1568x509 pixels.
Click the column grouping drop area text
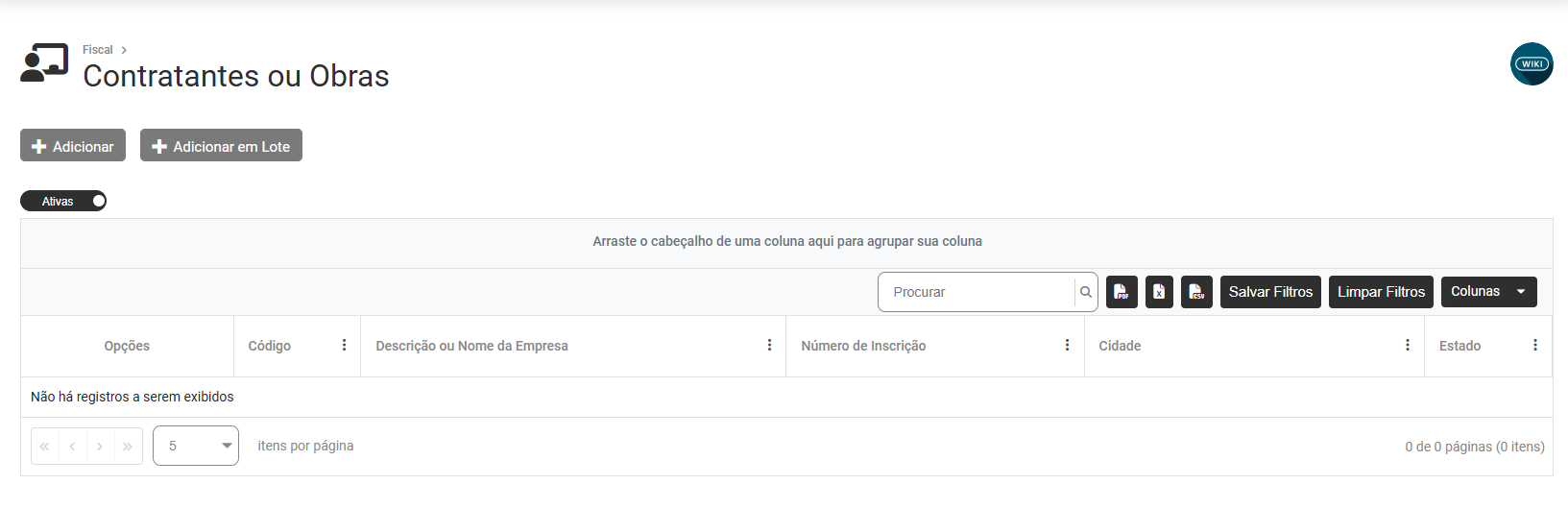[787, 241]
